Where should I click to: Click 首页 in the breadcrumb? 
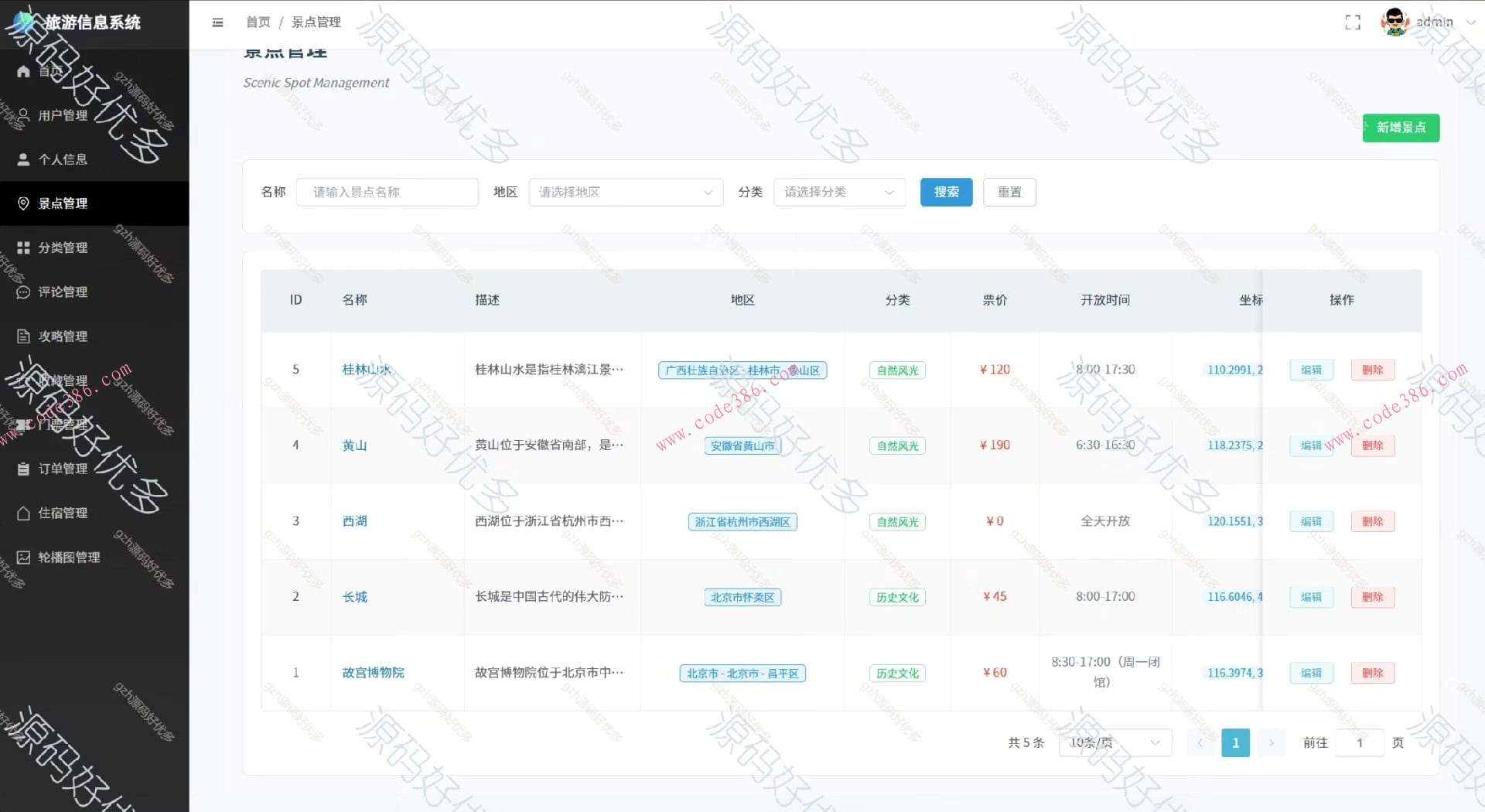(258, 22)
